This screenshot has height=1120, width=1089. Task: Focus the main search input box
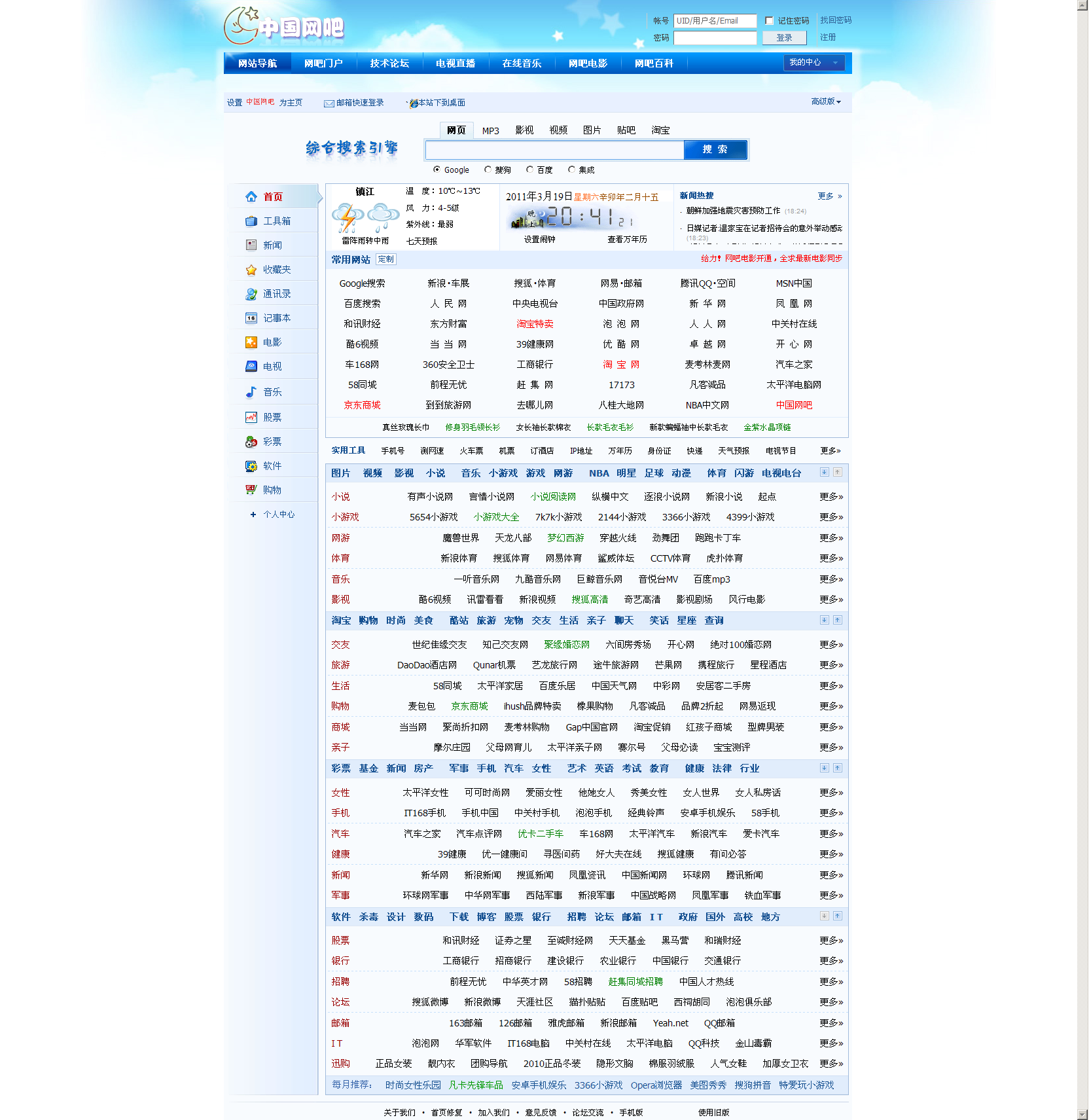(554, 150)
